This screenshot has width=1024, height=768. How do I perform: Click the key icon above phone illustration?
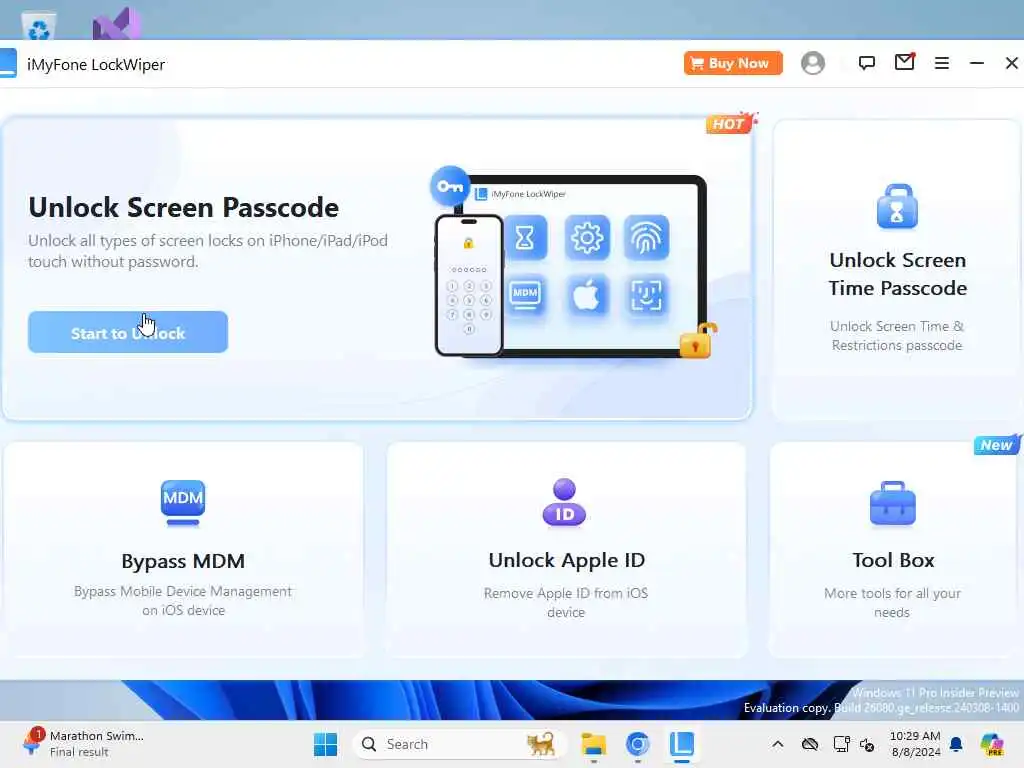click(450, 186)
